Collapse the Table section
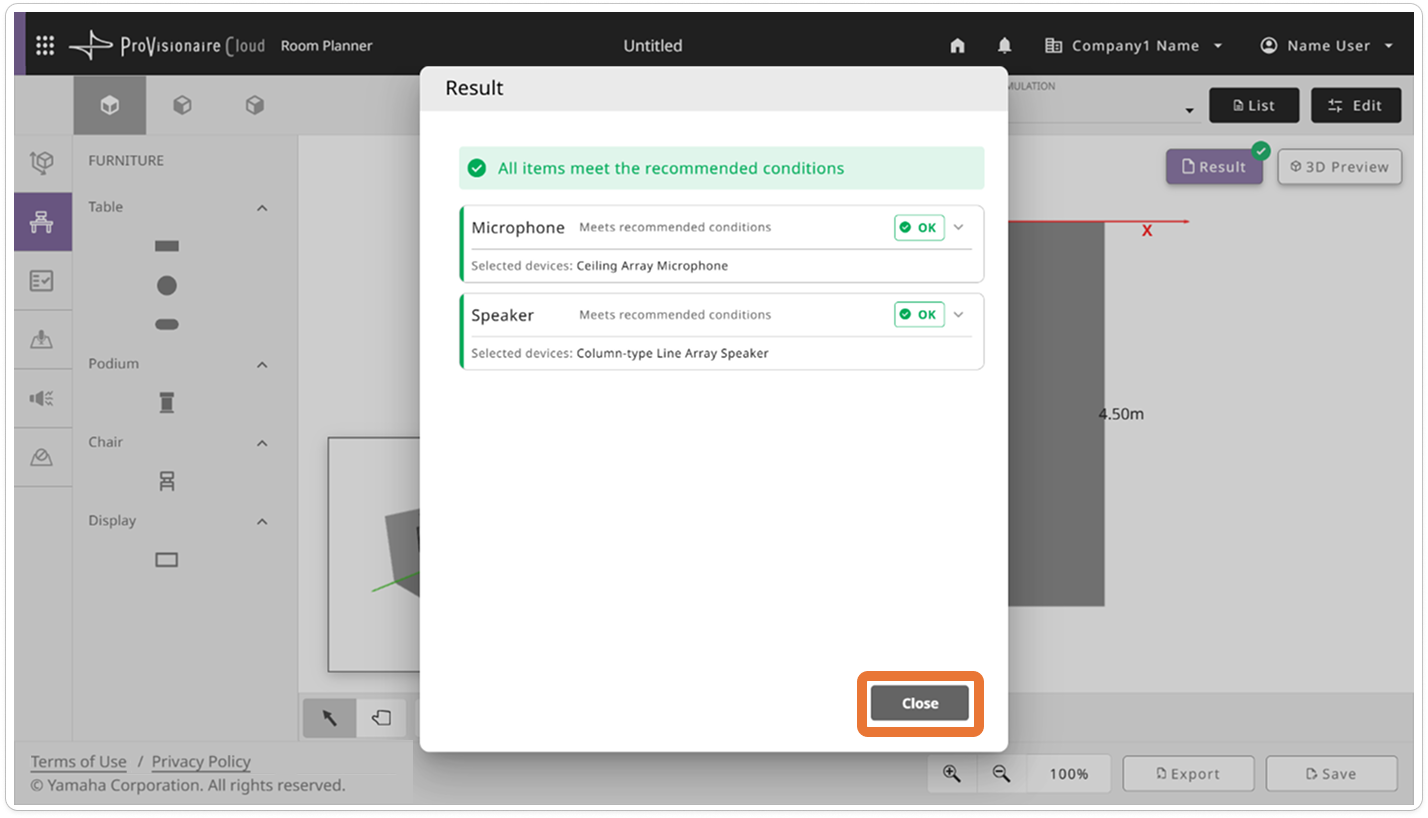1428x818 pixels. 262,208
